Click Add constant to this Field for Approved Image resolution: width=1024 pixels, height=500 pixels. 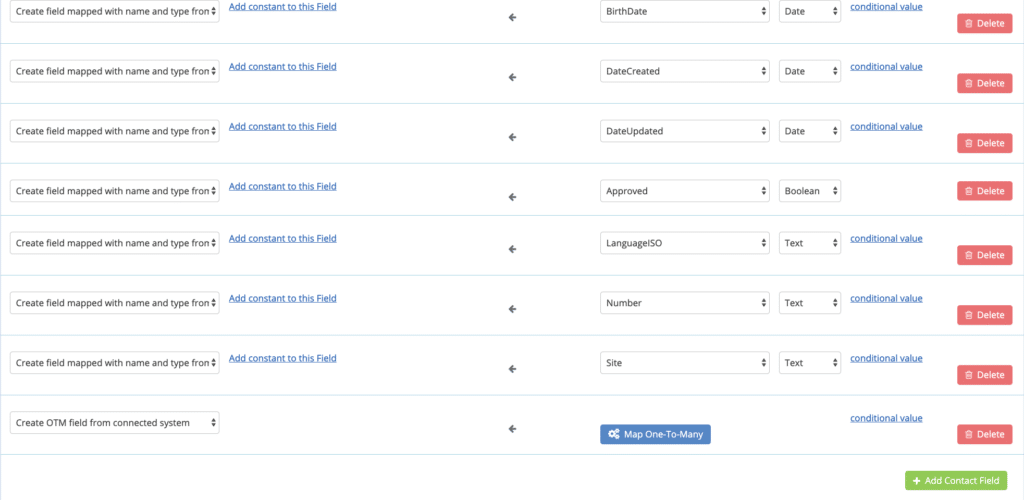click(283, 187)
